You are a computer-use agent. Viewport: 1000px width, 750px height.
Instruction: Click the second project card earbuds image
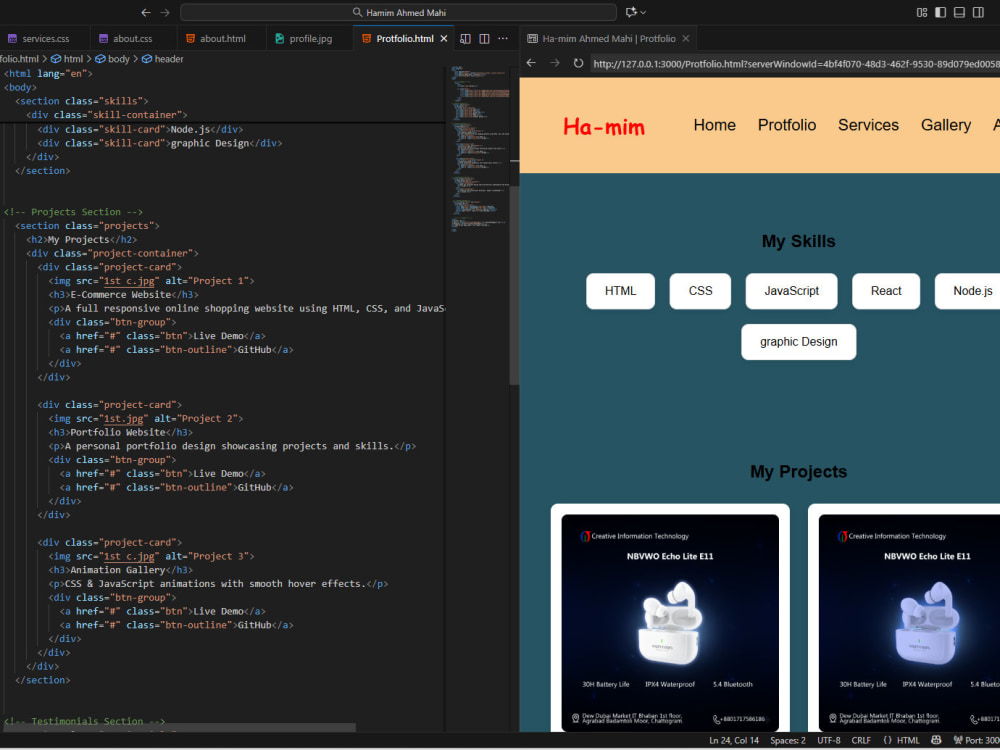point(909,623)
